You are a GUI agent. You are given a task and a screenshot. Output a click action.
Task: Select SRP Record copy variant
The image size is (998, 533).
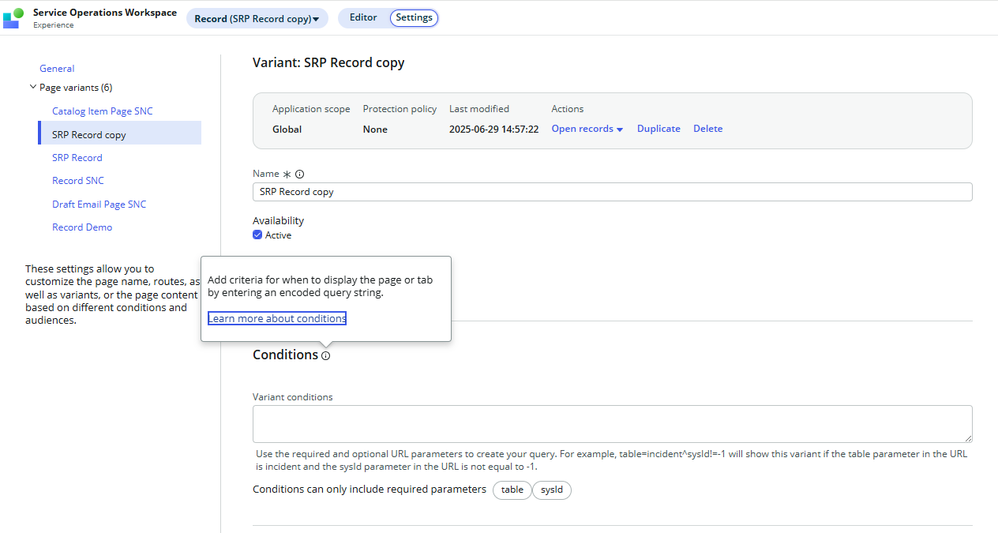(120, 134)
